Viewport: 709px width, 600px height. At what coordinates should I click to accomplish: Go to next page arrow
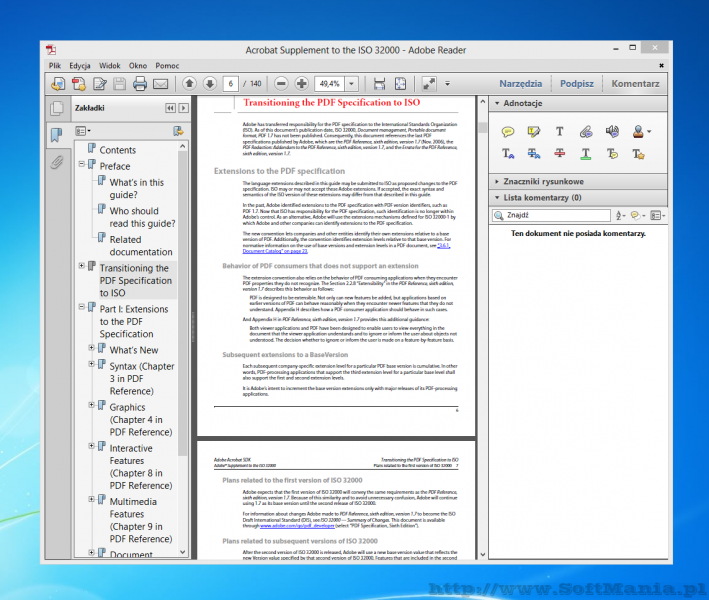pos(209,84)
